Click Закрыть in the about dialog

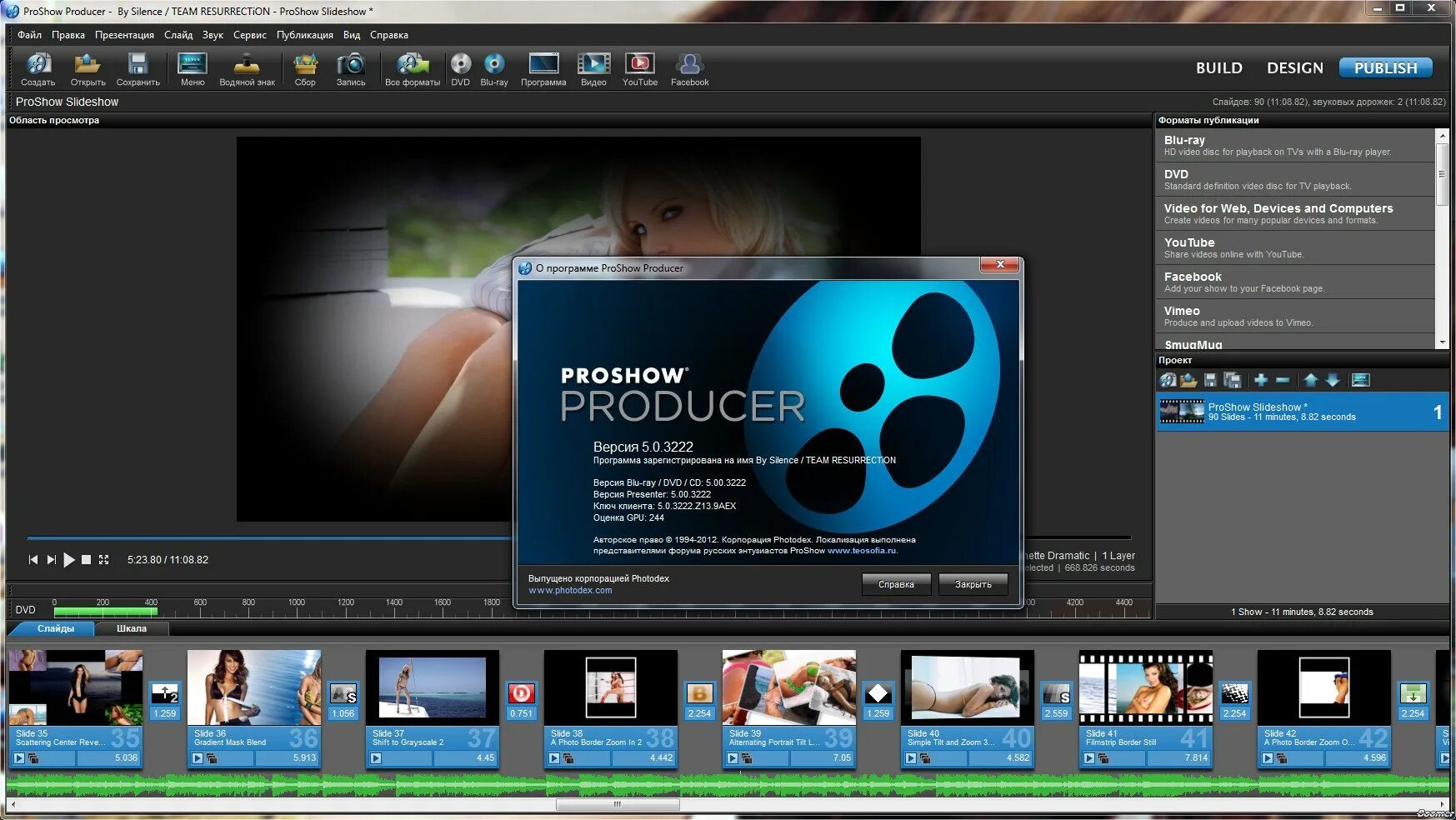[x=973, y=584]
